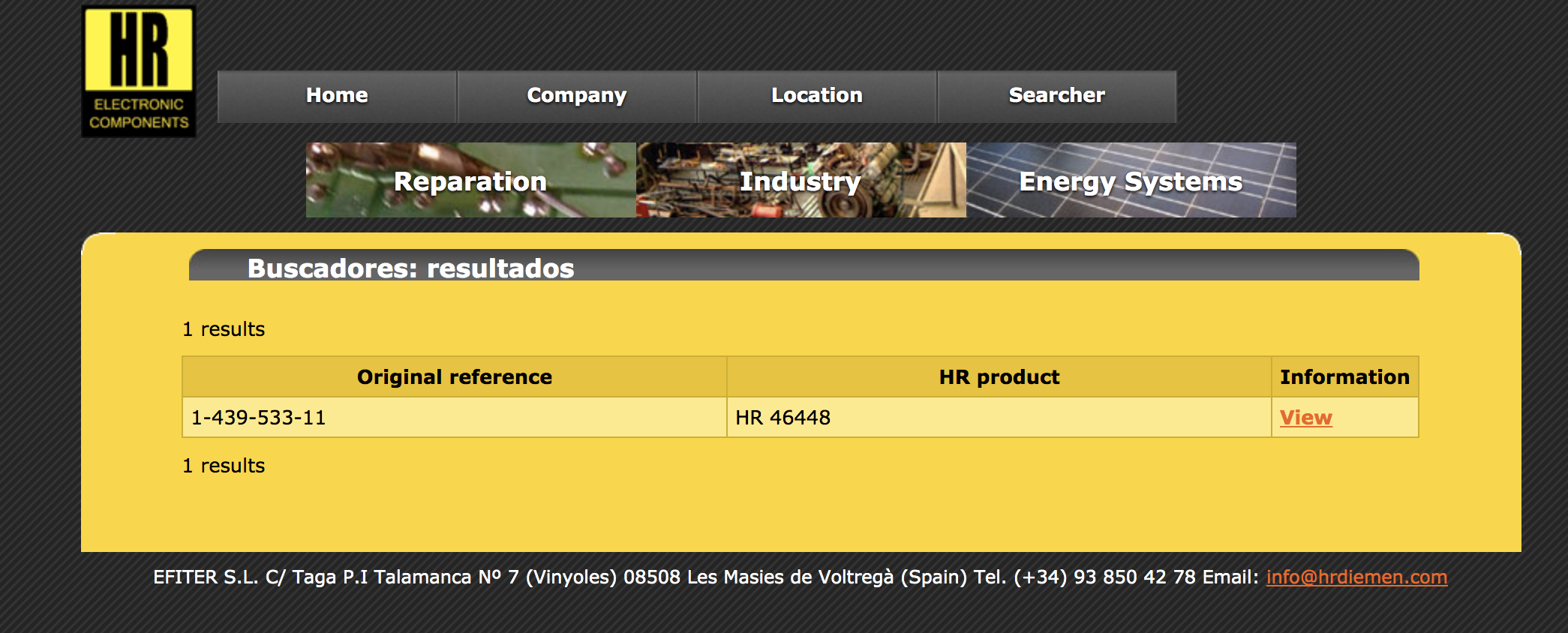Select the product cell HR 46448

pyautogui.click(x=782, y=418)
